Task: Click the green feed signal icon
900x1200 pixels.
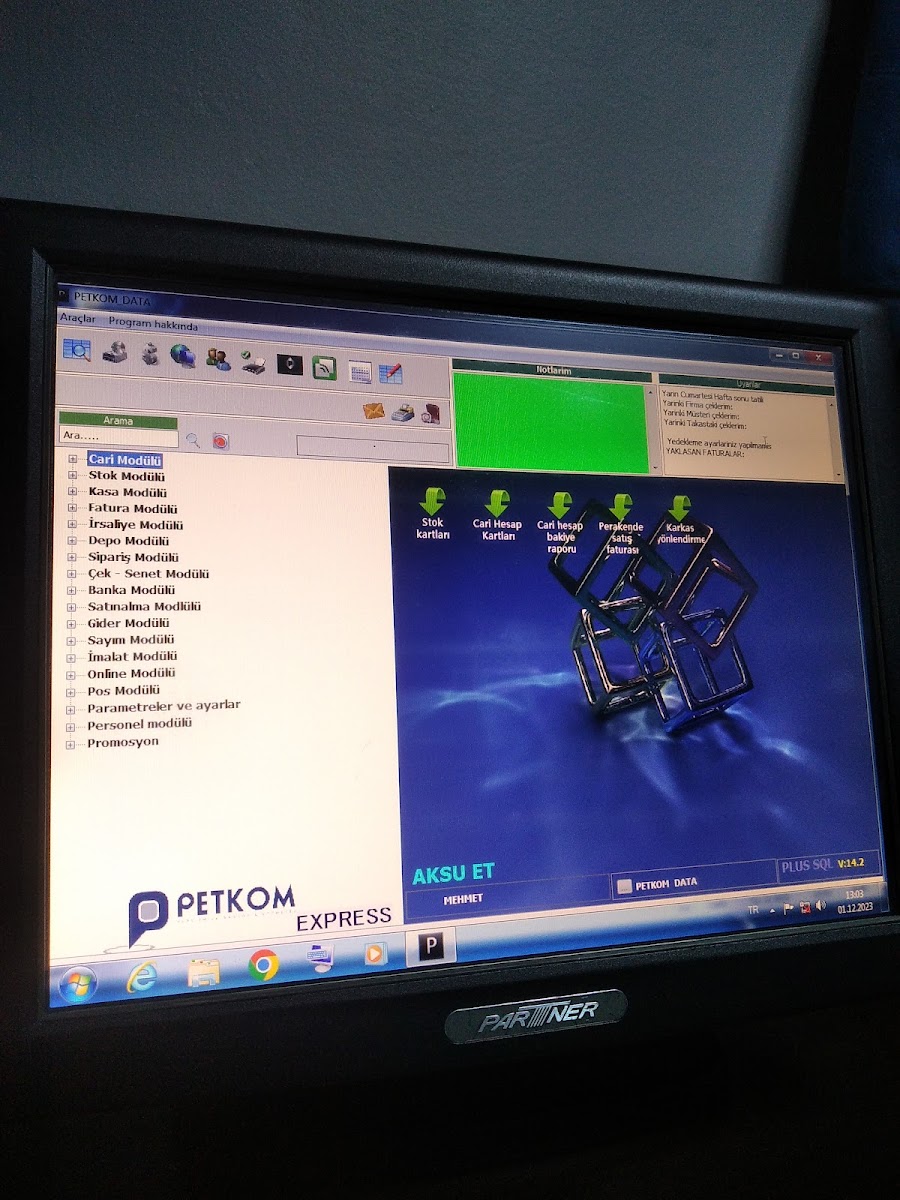Action: (323, 367)
